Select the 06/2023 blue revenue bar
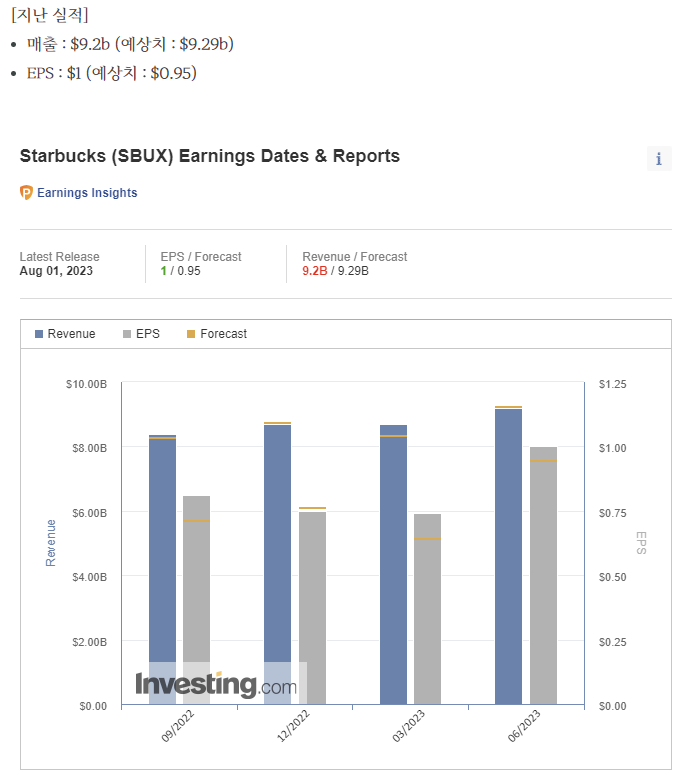 pyautogui.click(x=508, y=557)
